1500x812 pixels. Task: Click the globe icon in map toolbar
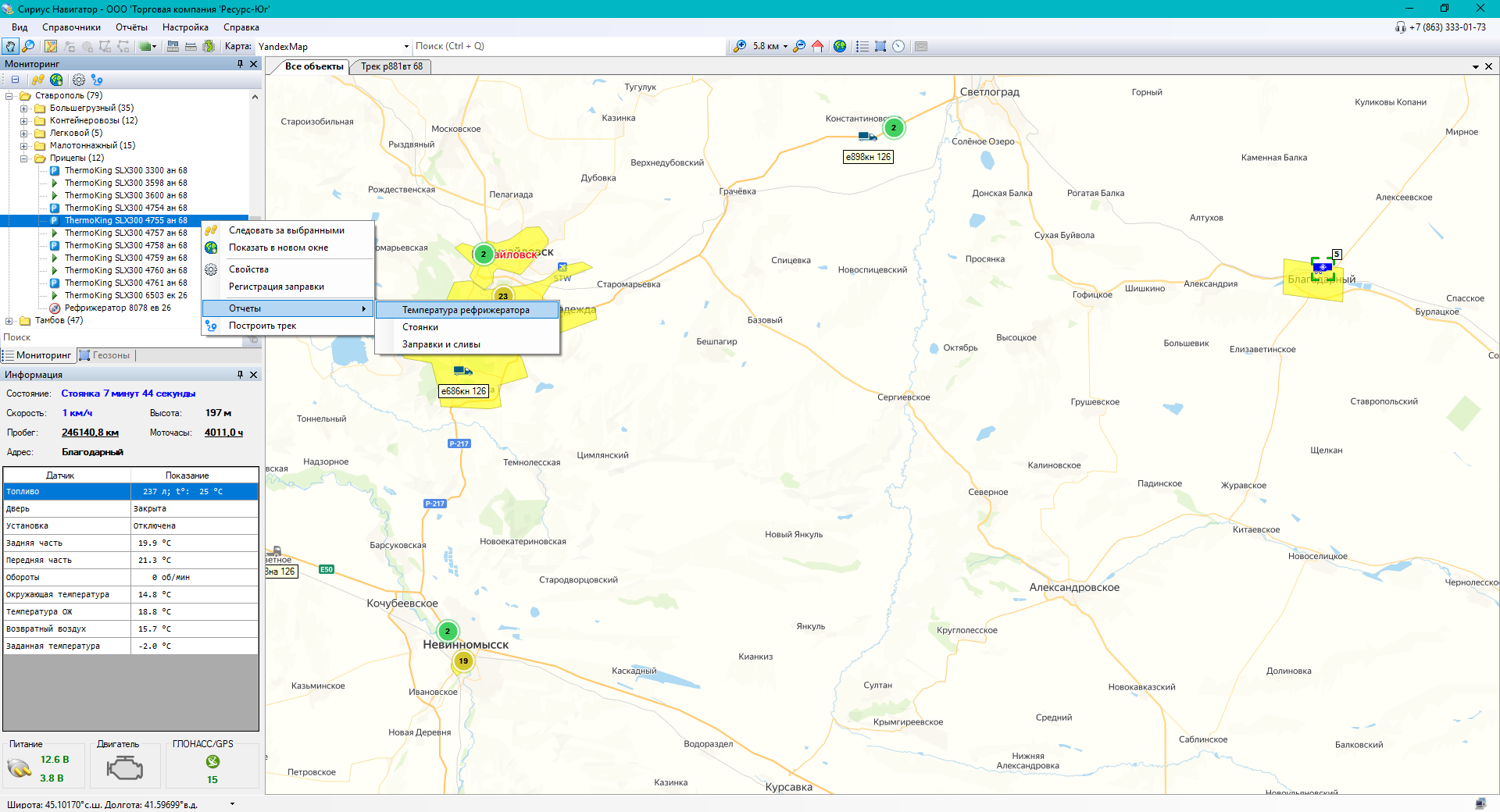840,47
